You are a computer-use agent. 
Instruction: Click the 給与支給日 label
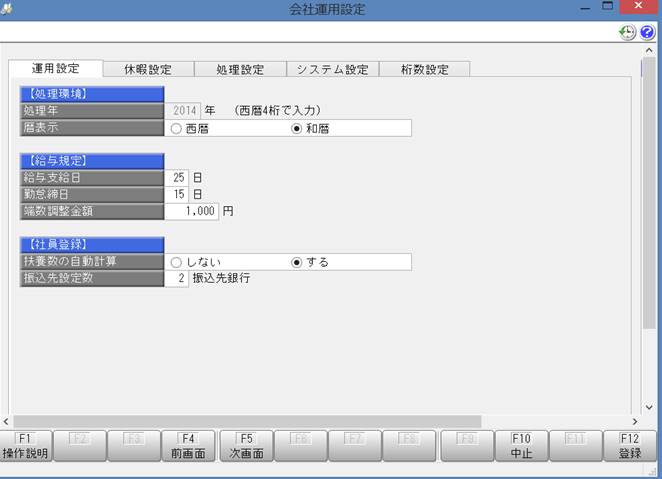92,178
